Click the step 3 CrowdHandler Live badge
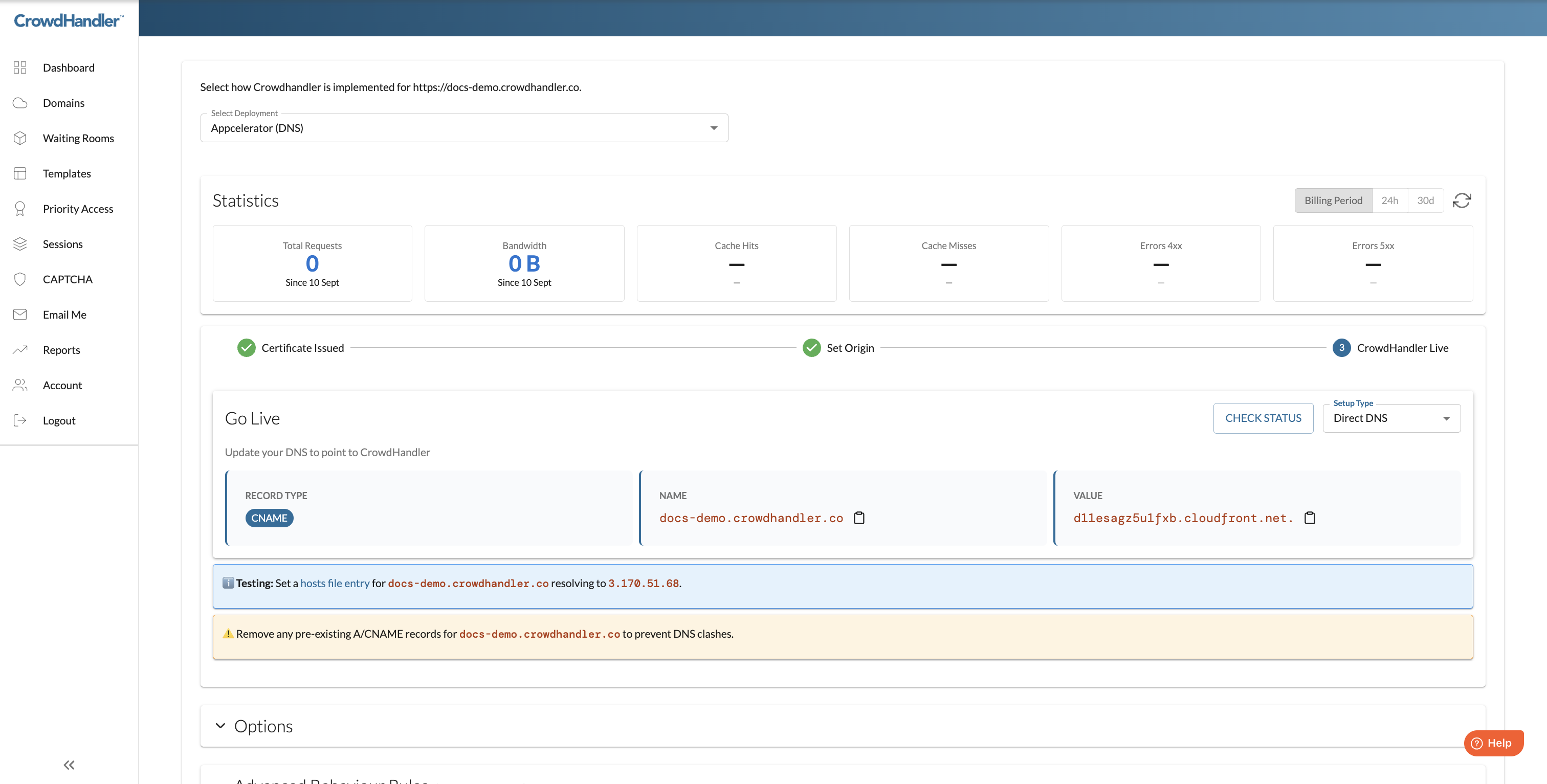The width and height of the screenshot is (1547, 784). pos(1342,348)
